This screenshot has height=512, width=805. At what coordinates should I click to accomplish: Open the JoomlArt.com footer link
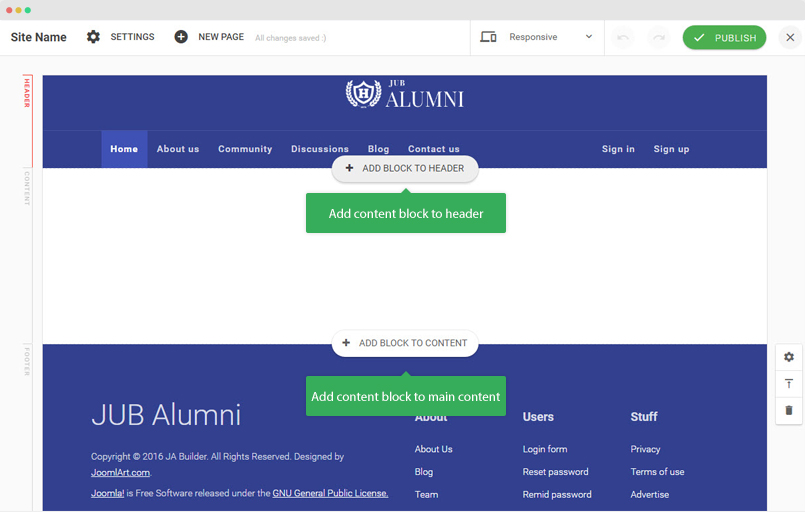(x=120, y=473)
